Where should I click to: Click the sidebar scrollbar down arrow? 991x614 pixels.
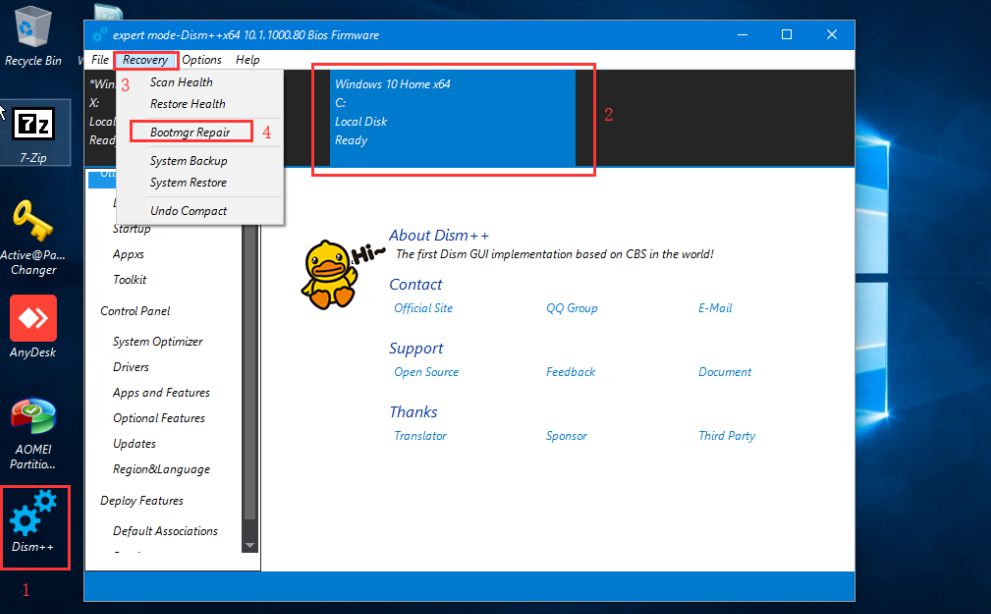(250, 545)
